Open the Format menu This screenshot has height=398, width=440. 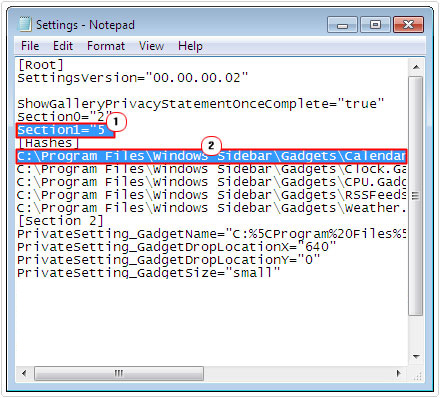pos(106,46)
